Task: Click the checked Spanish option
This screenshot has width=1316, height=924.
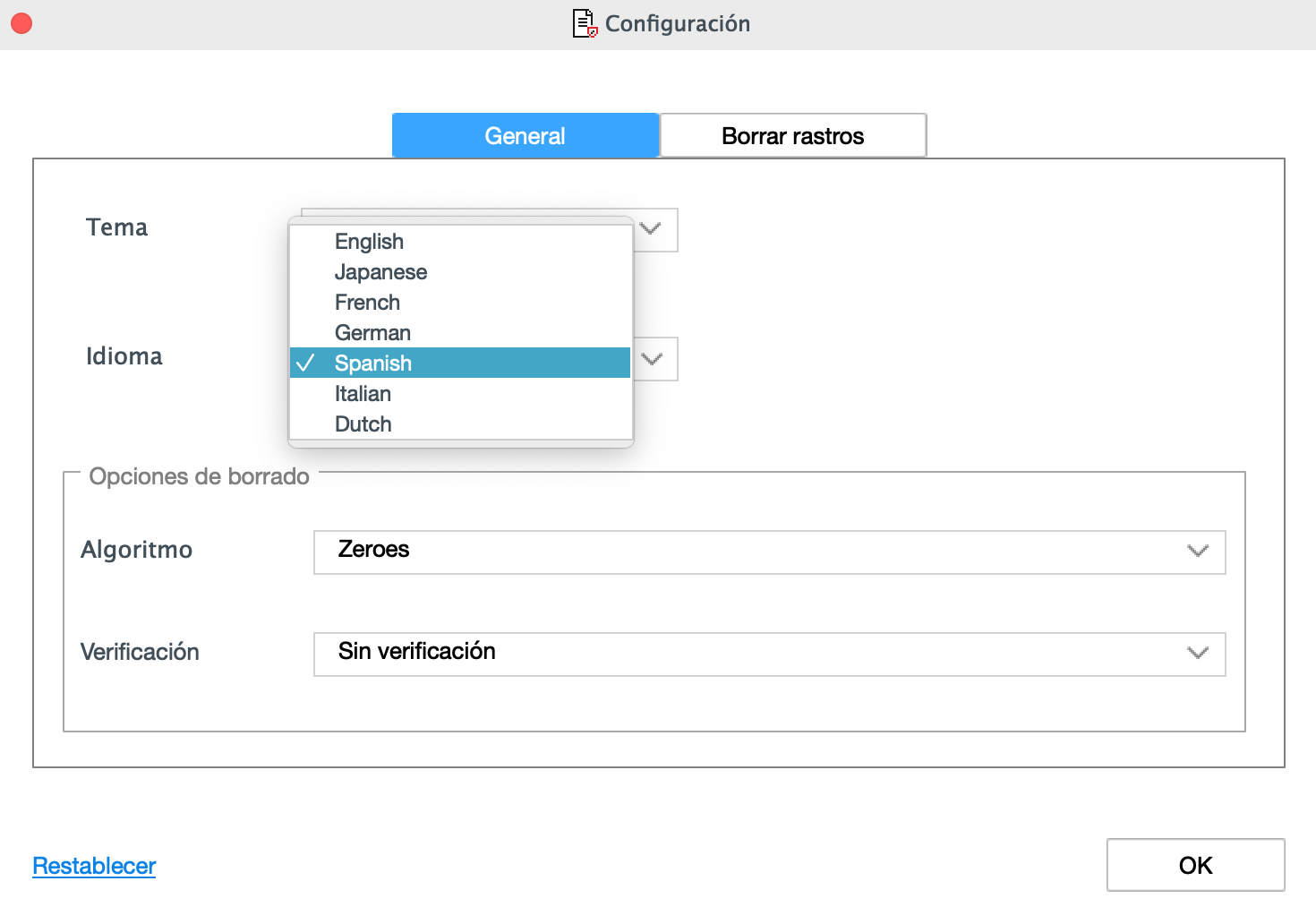Action: [x=460, y=363]
